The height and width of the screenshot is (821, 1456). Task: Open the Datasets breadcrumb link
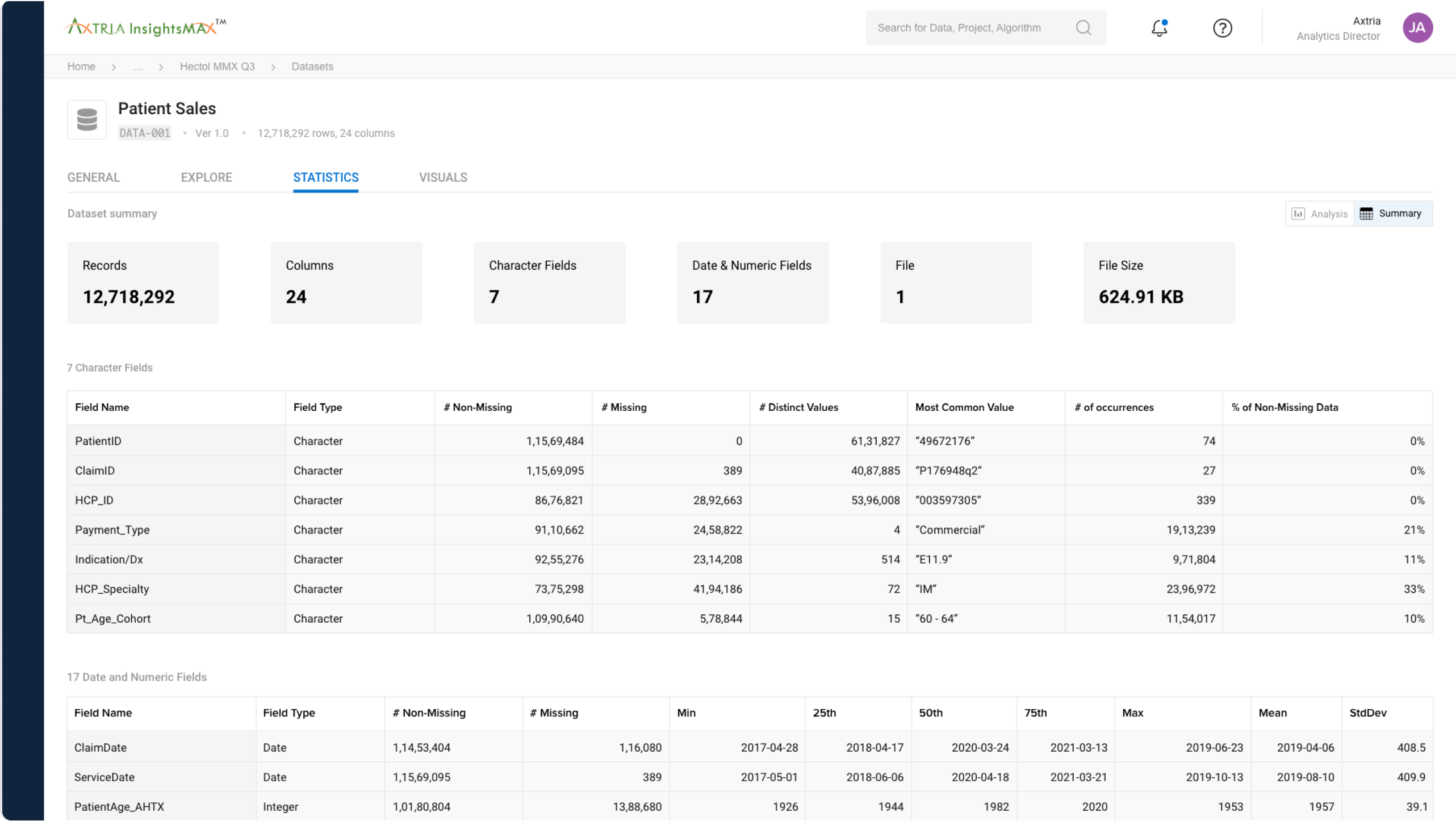tap(312, 66)
